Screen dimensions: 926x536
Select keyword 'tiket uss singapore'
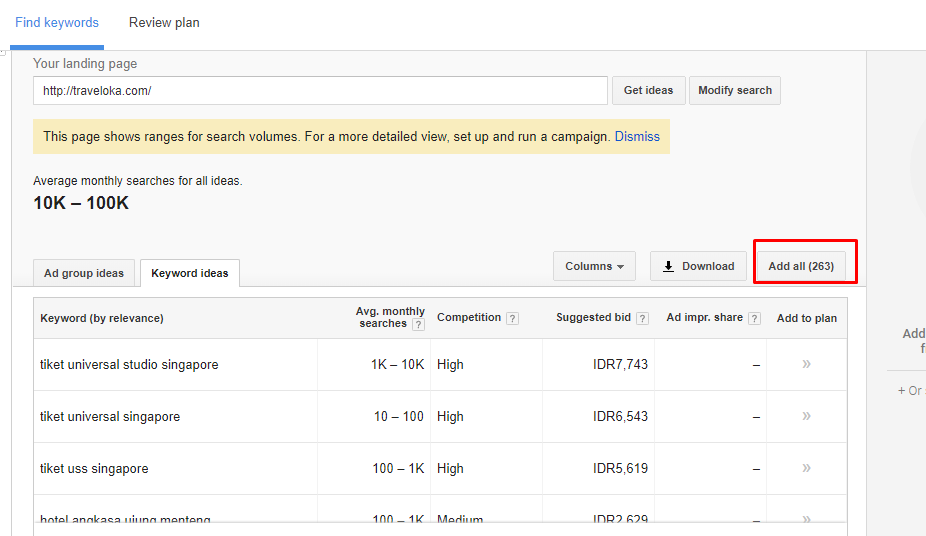click(x=94, y=469)
